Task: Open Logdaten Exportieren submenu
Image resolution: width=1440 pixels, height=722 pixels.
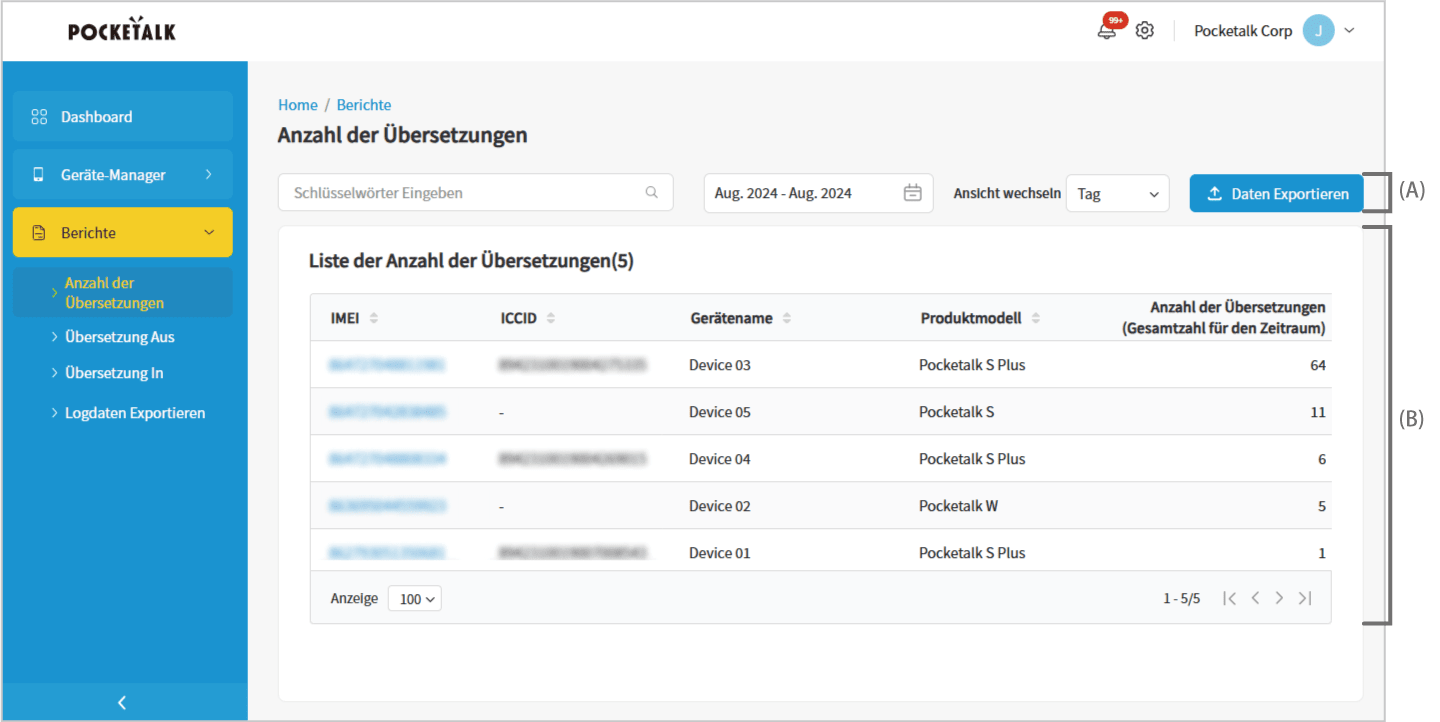Action: click(135, 413)
